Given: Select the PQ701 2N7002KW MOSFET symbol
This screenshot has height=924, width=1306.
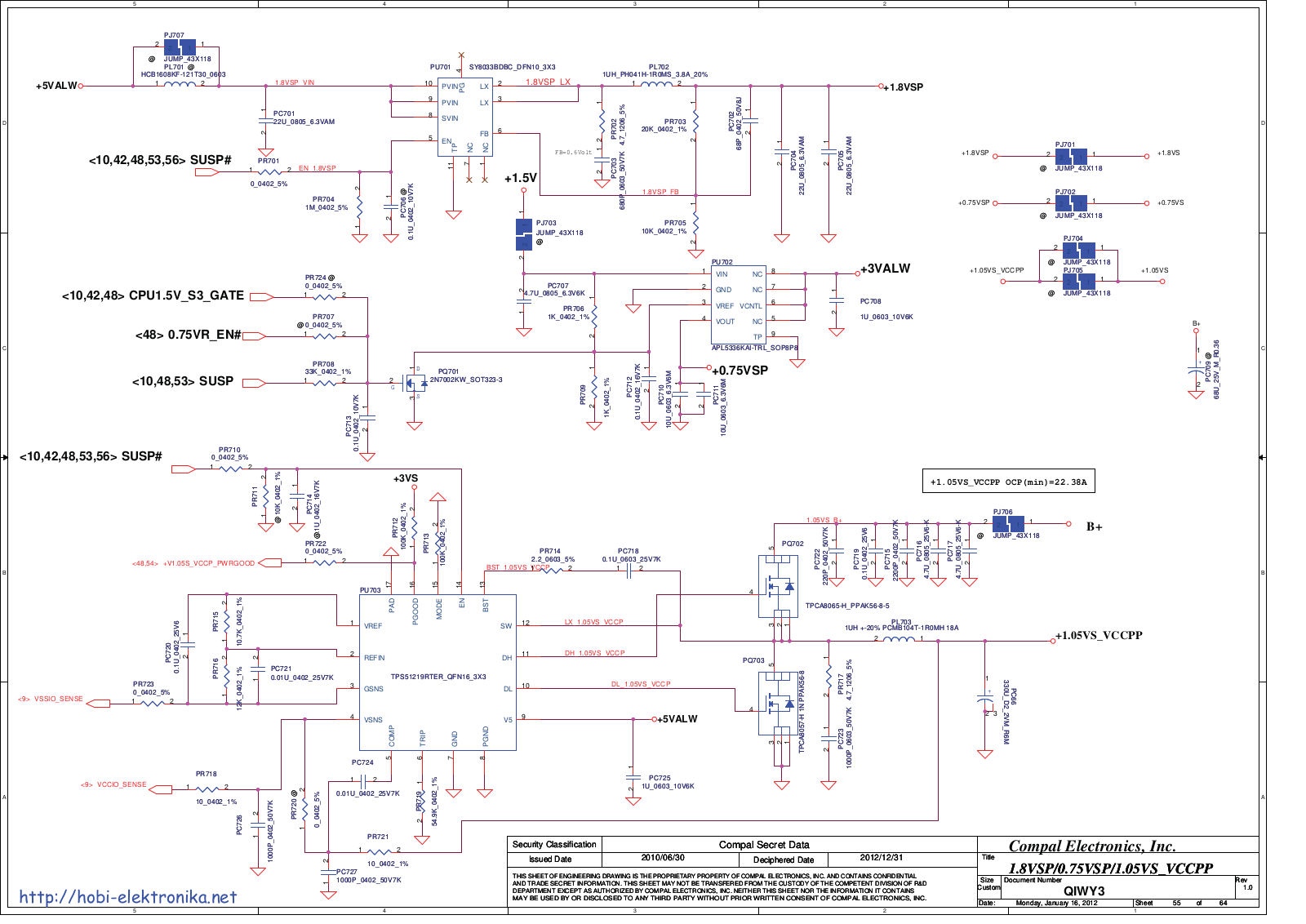Looking at the screenshot, I should click(x=416, y=381).
